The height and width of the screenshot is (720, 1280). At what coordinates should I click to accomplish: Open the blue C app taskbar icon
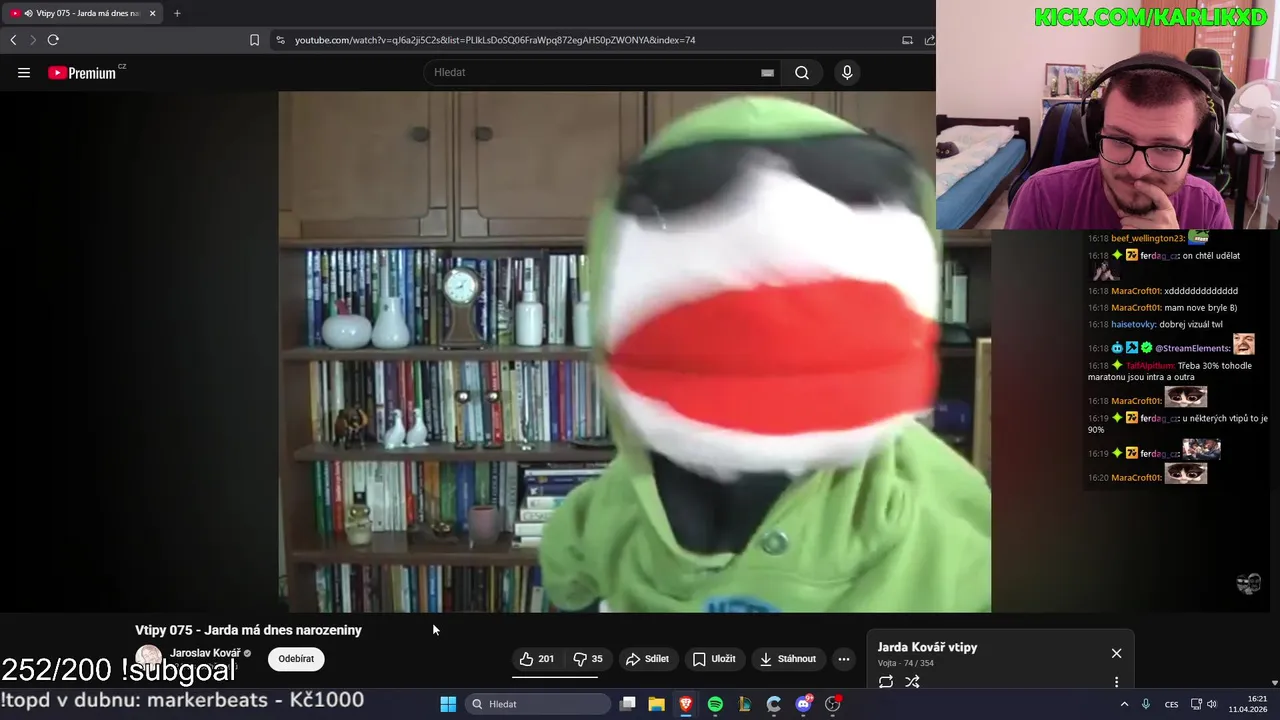point(774,704)
